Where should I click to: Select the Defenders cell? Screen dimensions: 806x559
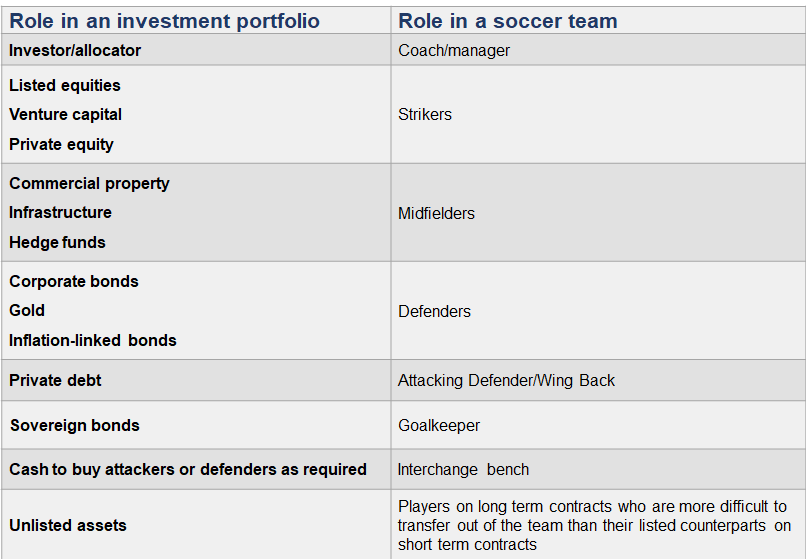(x=434, y=311)
